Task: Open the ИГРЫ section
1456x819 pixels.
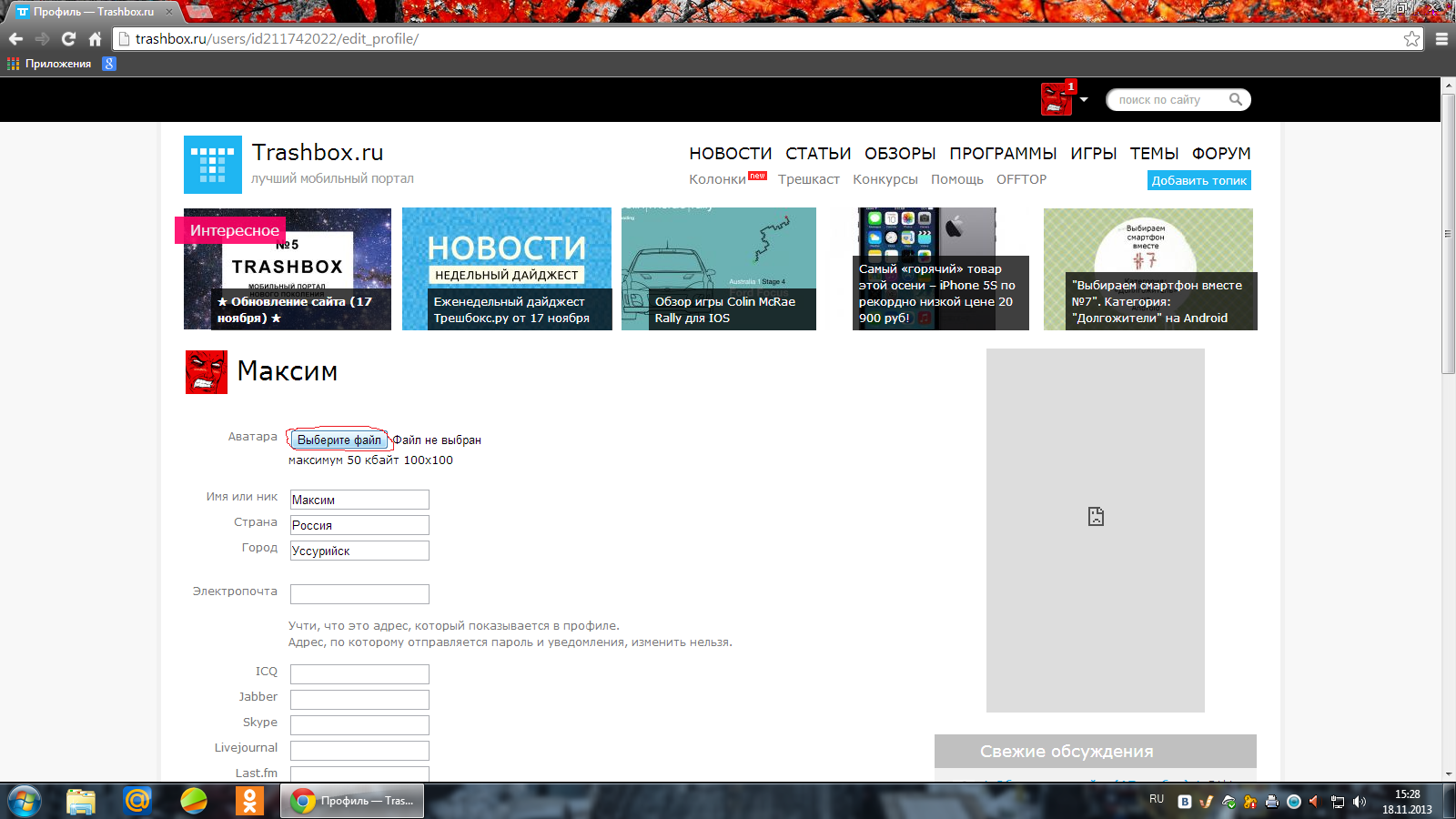Action: (1093, 154)
